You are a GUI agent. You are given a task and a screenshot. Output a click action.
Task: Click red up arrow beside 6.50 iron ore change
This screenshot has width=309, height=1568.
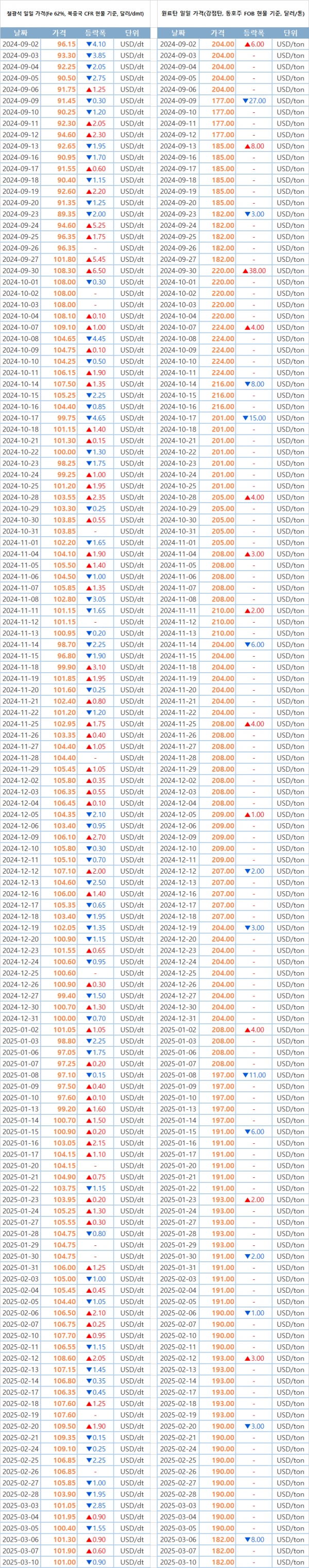click(x=89, y=271)
